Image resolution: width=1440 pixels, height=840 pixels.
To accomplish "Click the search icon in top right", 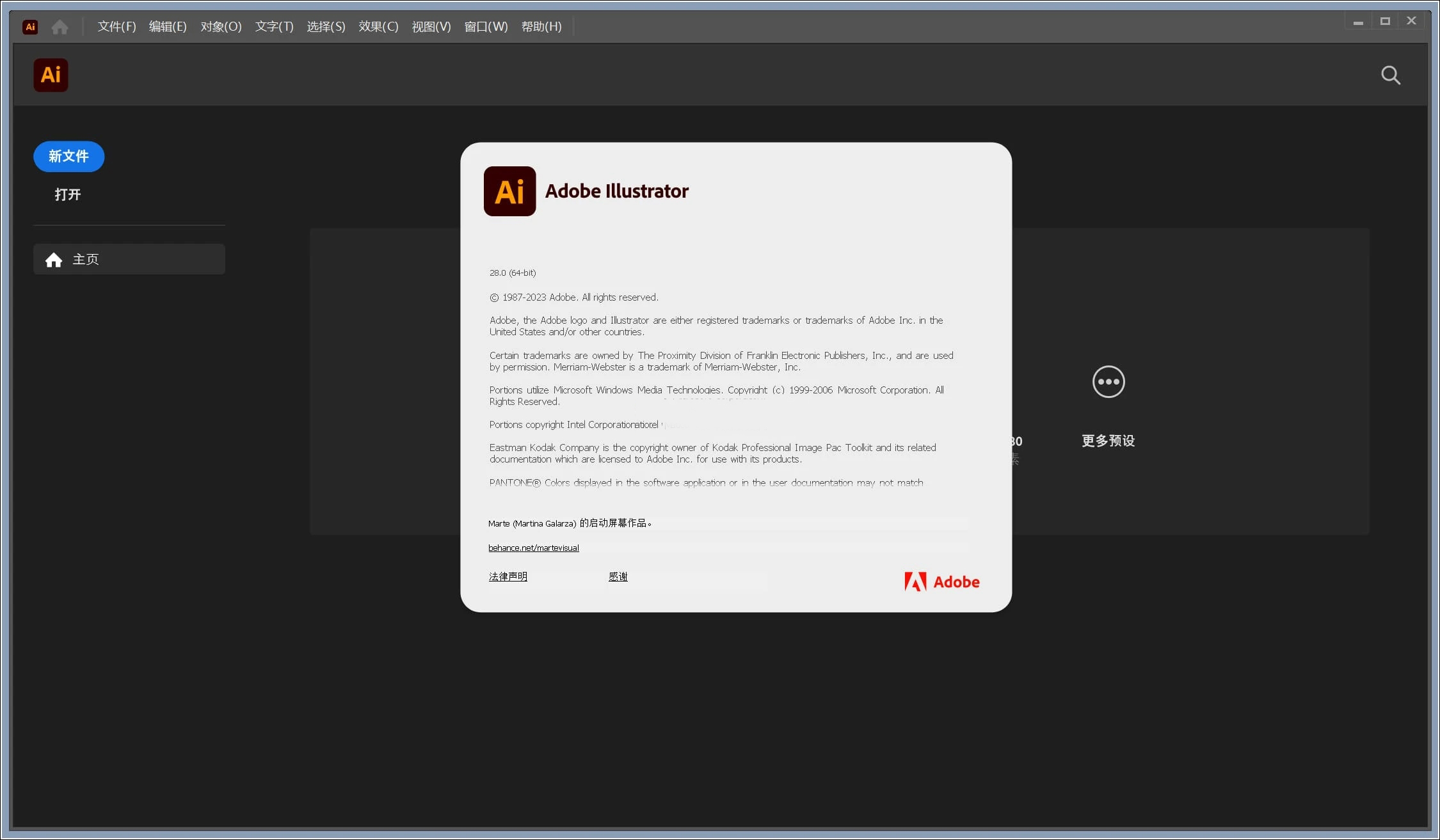I will tap(1392, 75).
